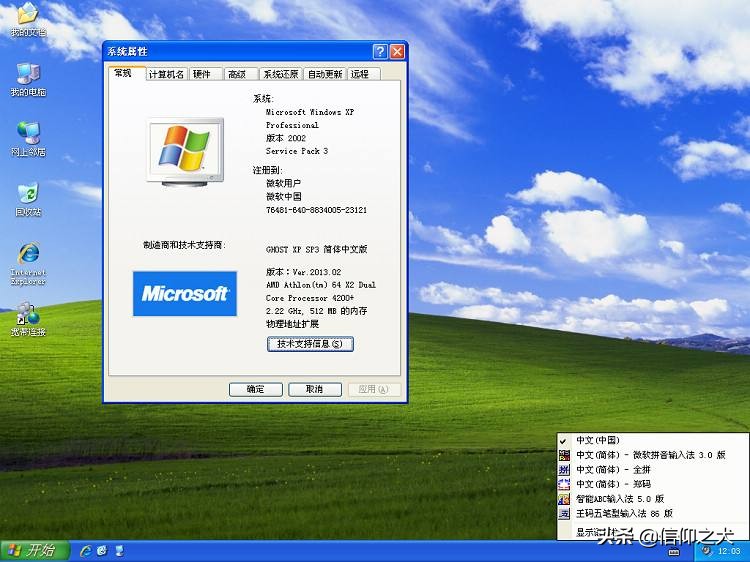This screenshot has width=750, height=562.
Task: Click the 智能ABC input method icon
Action: click(564, 499)
